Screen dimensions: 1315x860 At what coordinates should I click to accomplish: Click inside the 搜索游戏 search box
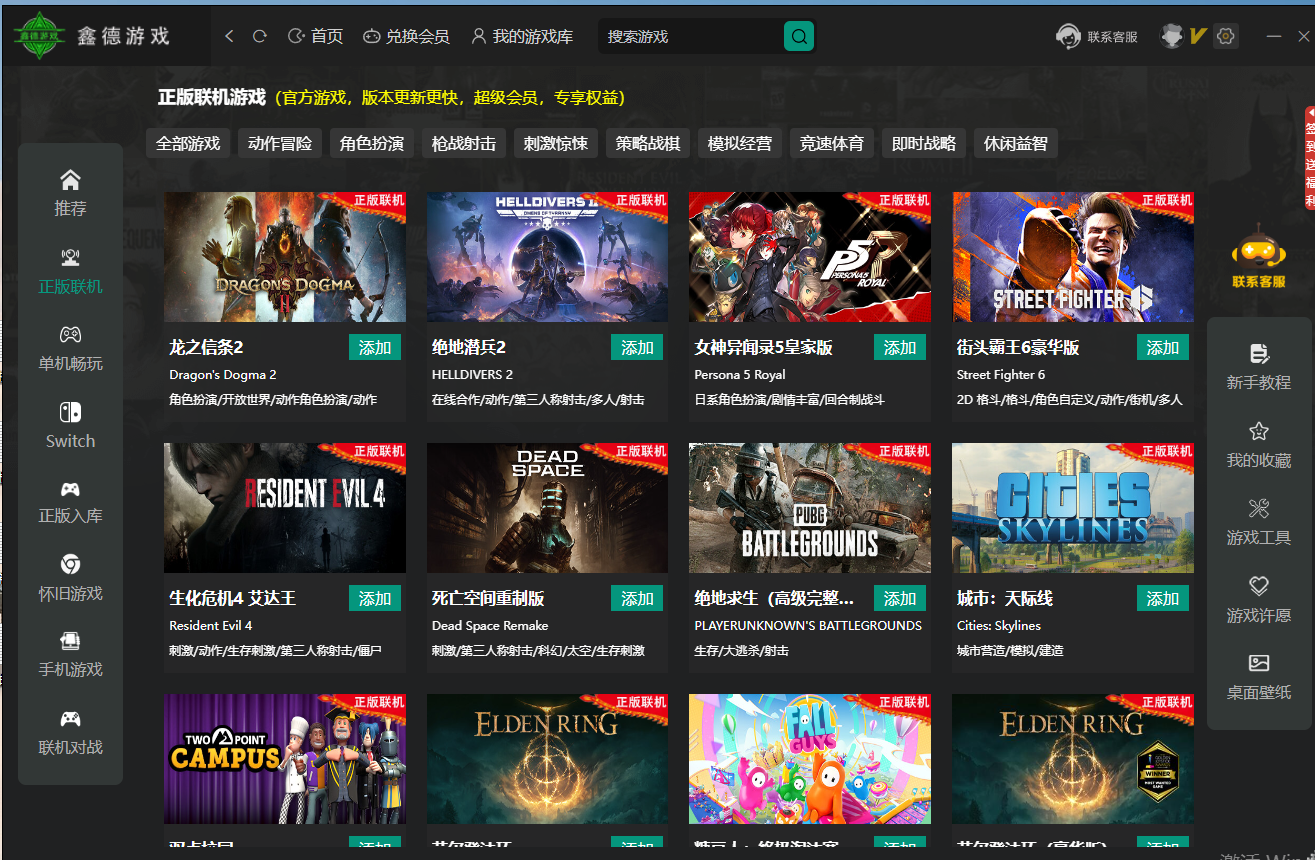point(690,37)
